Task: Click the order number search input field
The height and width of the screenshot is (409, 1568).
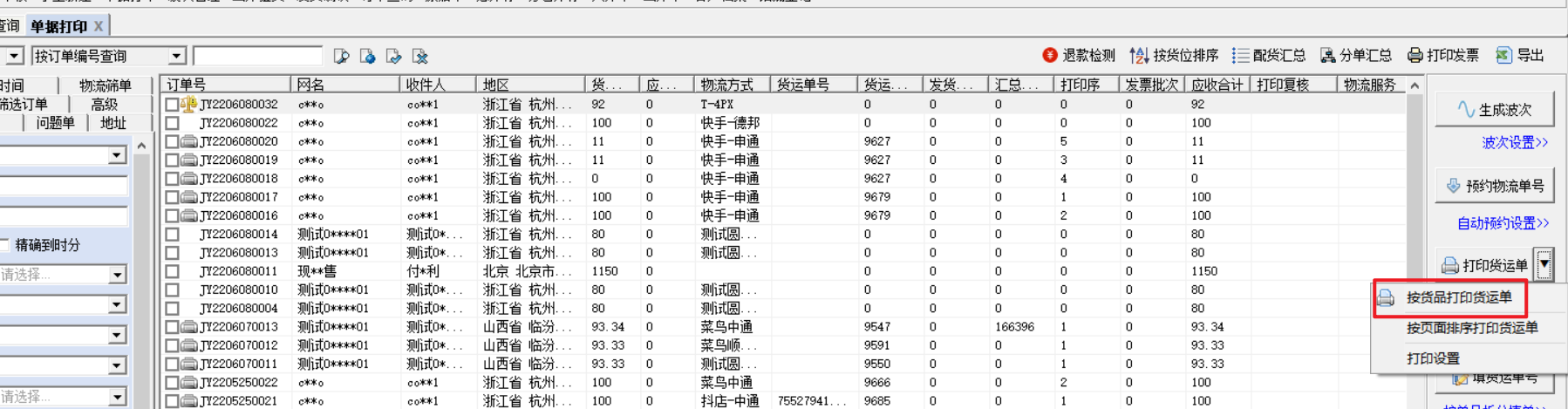Action: pyautogui.click(x=257, y=56)
